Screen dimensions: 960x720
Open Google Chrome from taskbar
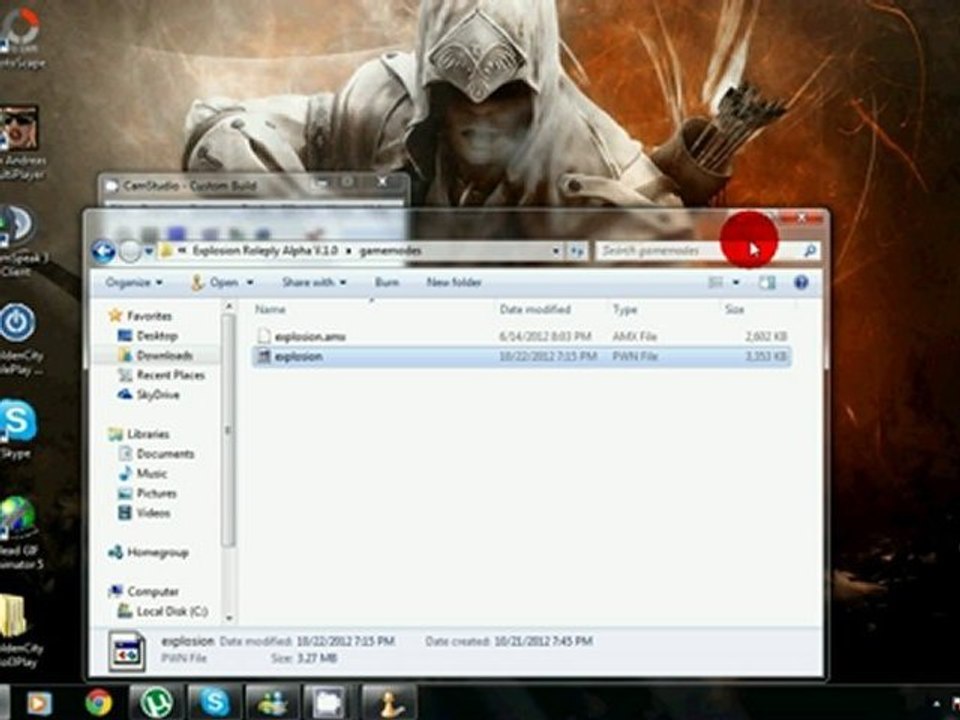[99, 702]
